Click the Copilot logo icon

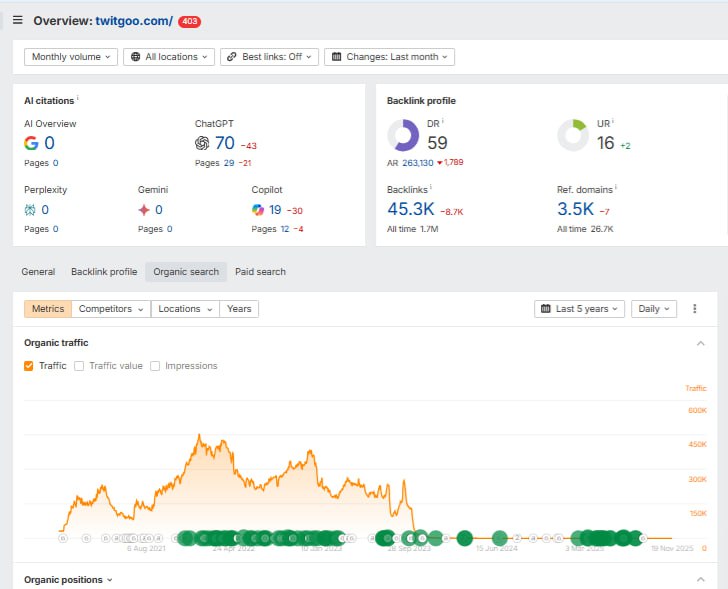[x=259, y=210]
